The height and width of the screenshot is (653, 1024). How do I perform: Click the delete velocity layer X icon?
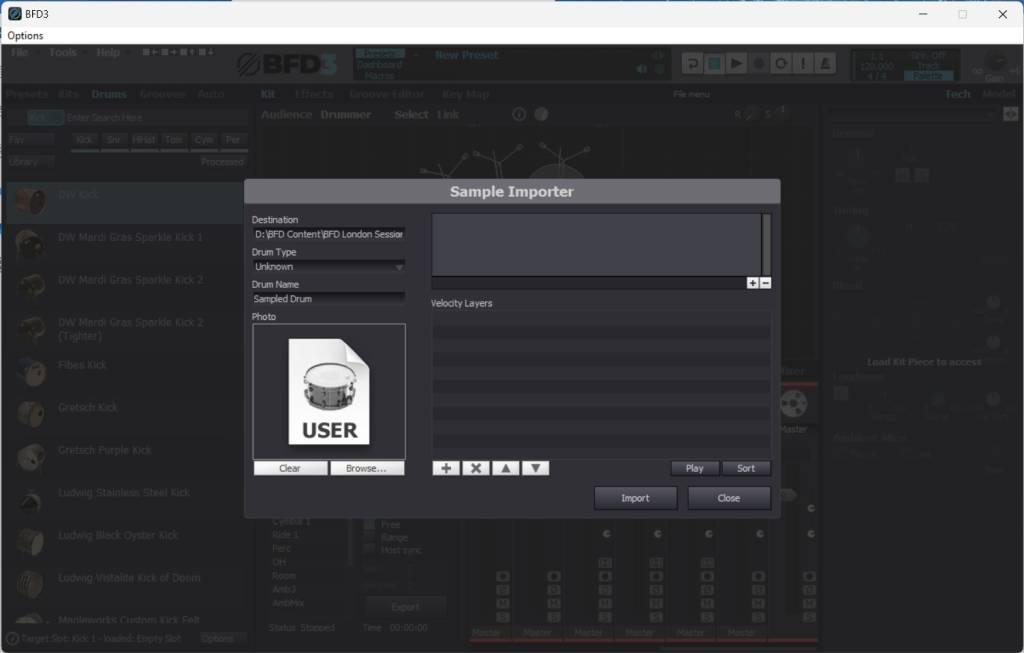point(475,467)
